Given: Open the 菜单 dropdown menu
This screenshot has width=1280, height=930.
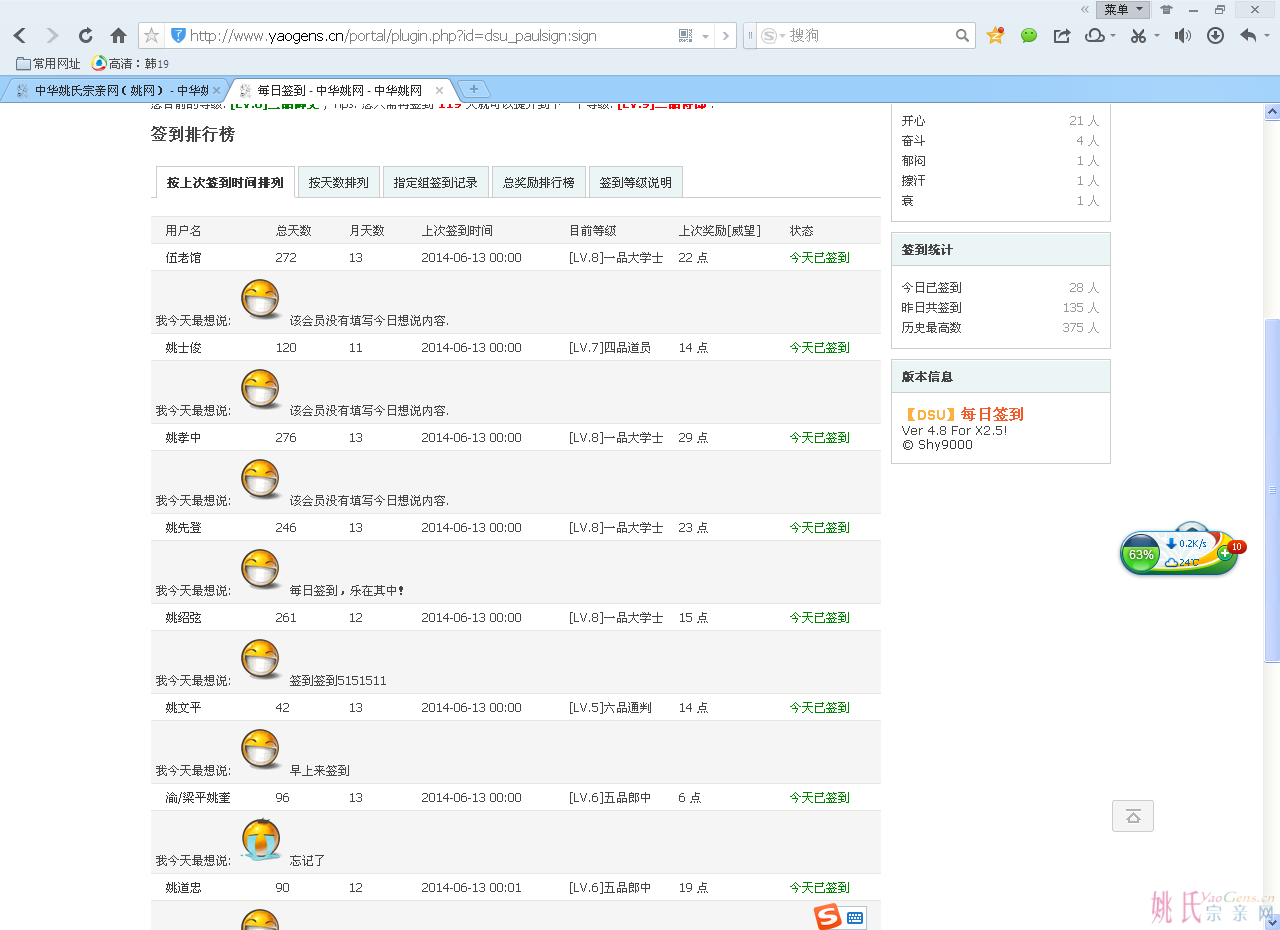Looking at the screenshot, I should pos(1123,10).
